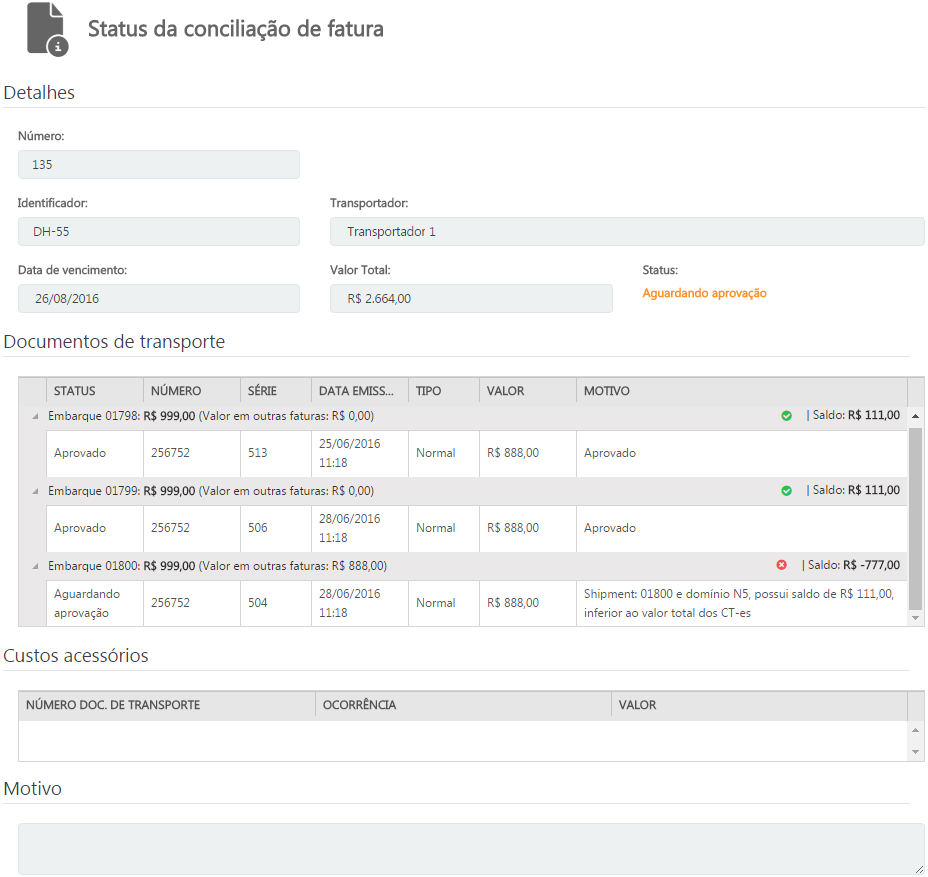Click Aguardando aprovação cell in row 504
This screenshot has width=928, height=877.
(95, 603)
